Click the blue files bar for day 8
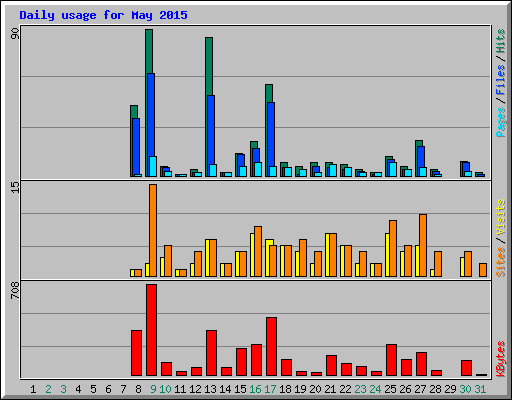 [x=136, y=146]
